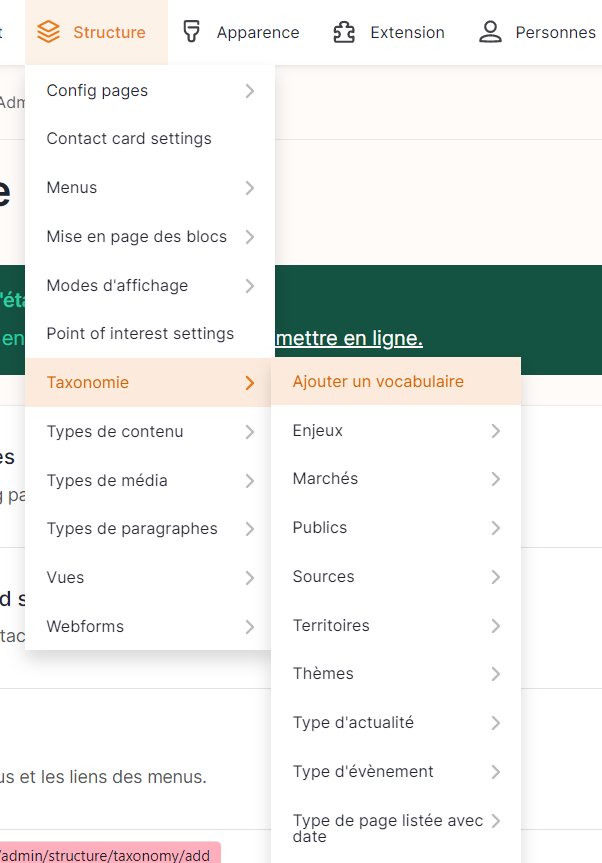Open the Taxonomie menu entry
Image resolution: width=602 pixels, height=863 pixels.
pyautogui.click(x=88, y=382)
